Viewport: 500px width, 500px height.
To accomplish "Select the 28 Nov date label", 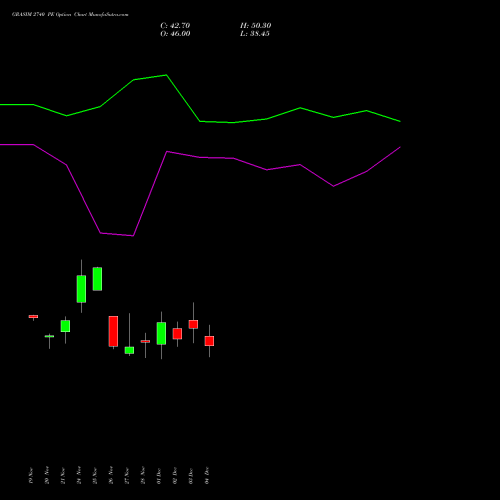I will pyautogui.click(x=143, y=475).
